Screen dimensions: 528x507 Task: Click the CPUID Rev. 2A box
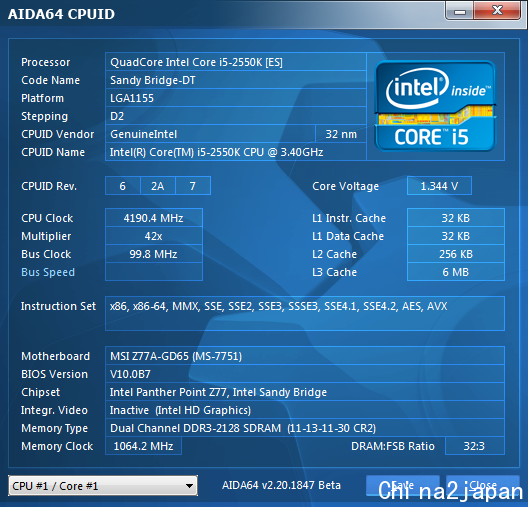click(158, 186)
